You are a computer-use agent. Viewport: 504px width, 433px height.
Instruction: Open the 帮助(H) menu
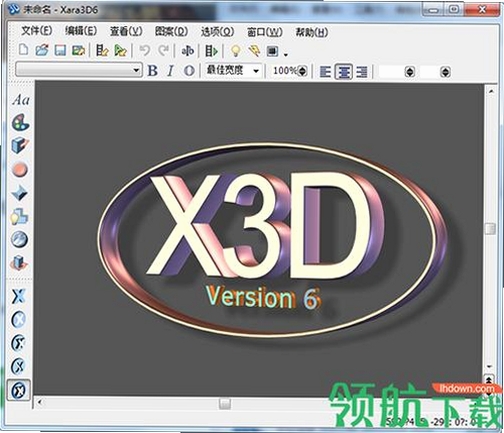point(312,32)
